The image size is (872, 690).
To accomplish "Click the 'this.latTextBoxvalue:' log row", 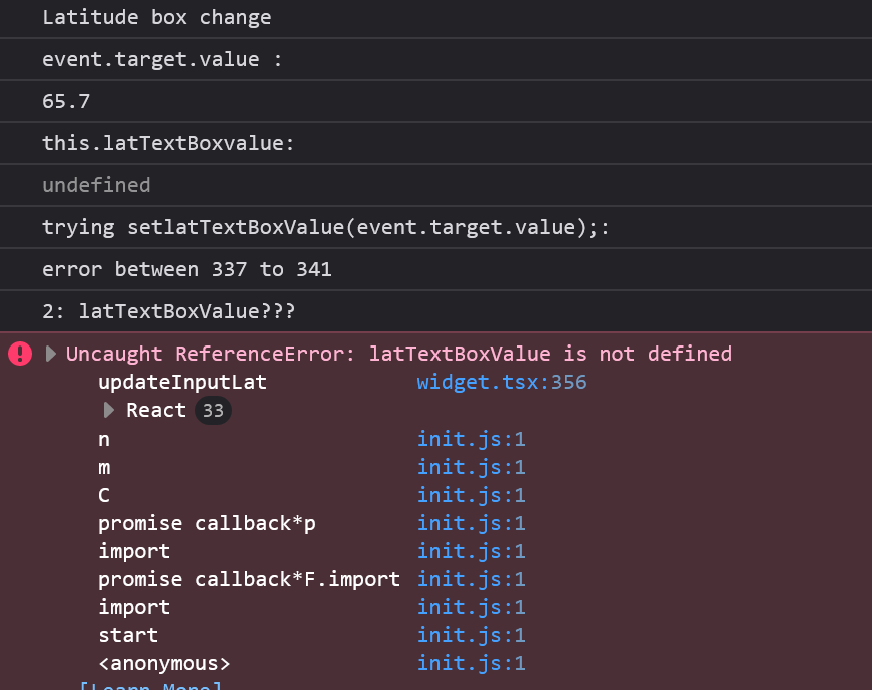I will (168, 143).
